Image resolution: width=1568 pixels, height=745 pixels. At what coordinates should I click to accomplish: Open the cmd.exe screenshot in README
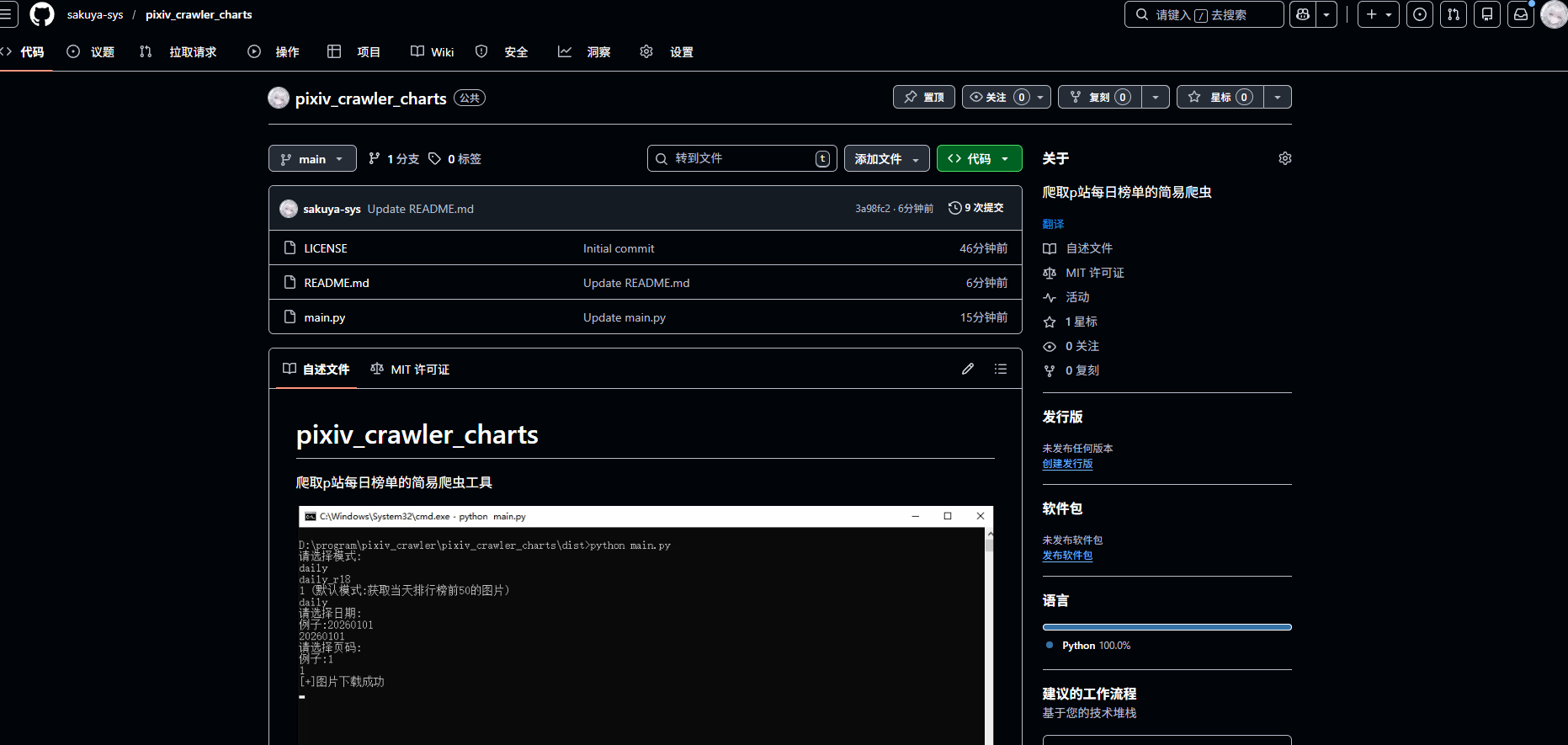coord(646,625)
